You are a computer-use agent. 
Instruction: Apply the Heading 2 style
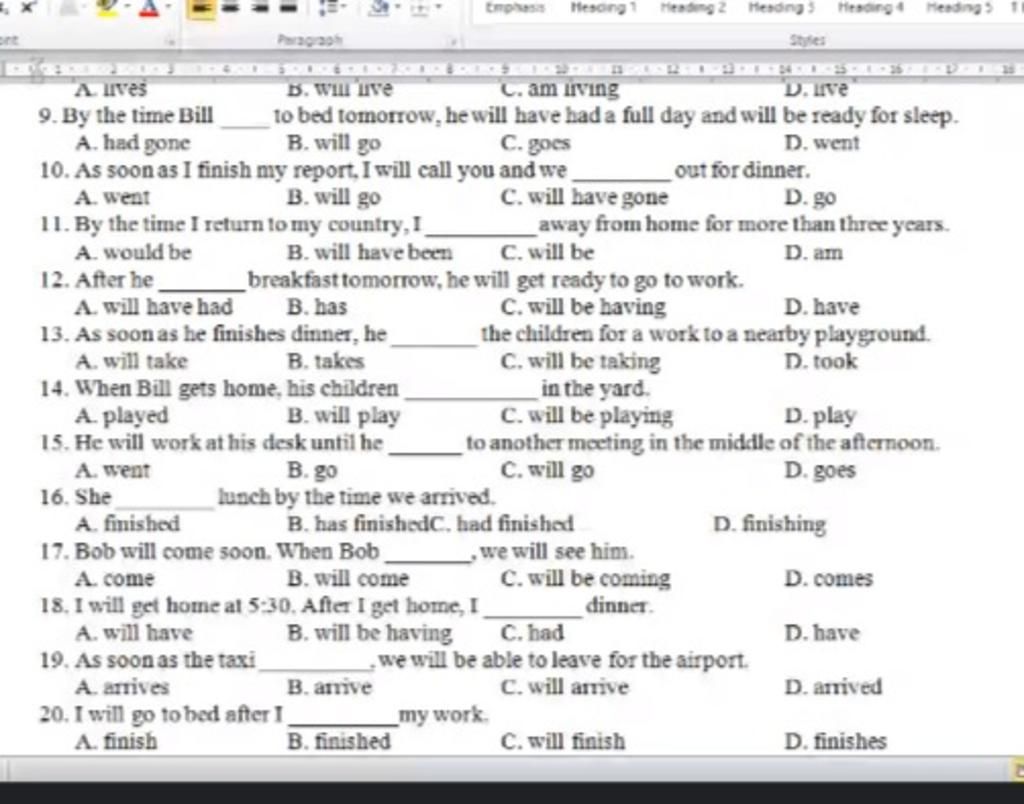[x=693, y=7]
